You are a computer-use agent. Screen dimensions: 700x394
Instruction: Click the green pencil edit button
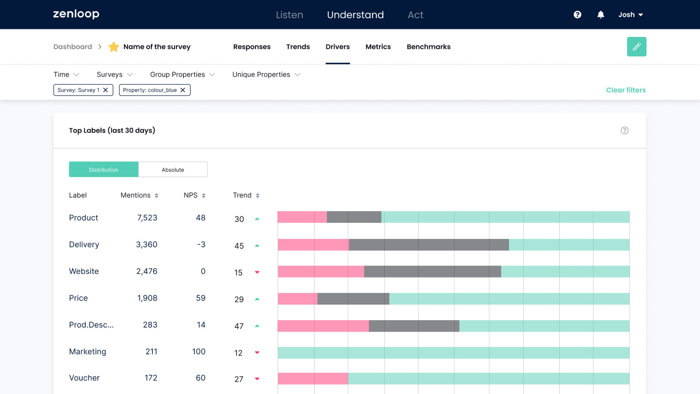pos(636,46)
